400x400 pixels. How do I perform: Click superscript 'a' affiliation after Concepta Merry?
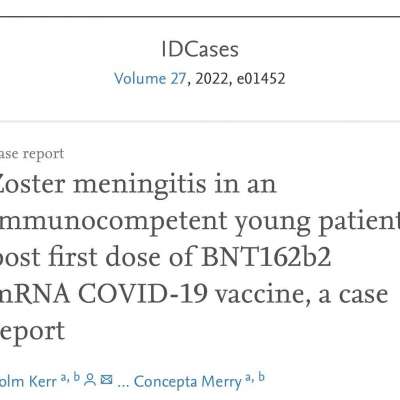click(x=249, y=378)
